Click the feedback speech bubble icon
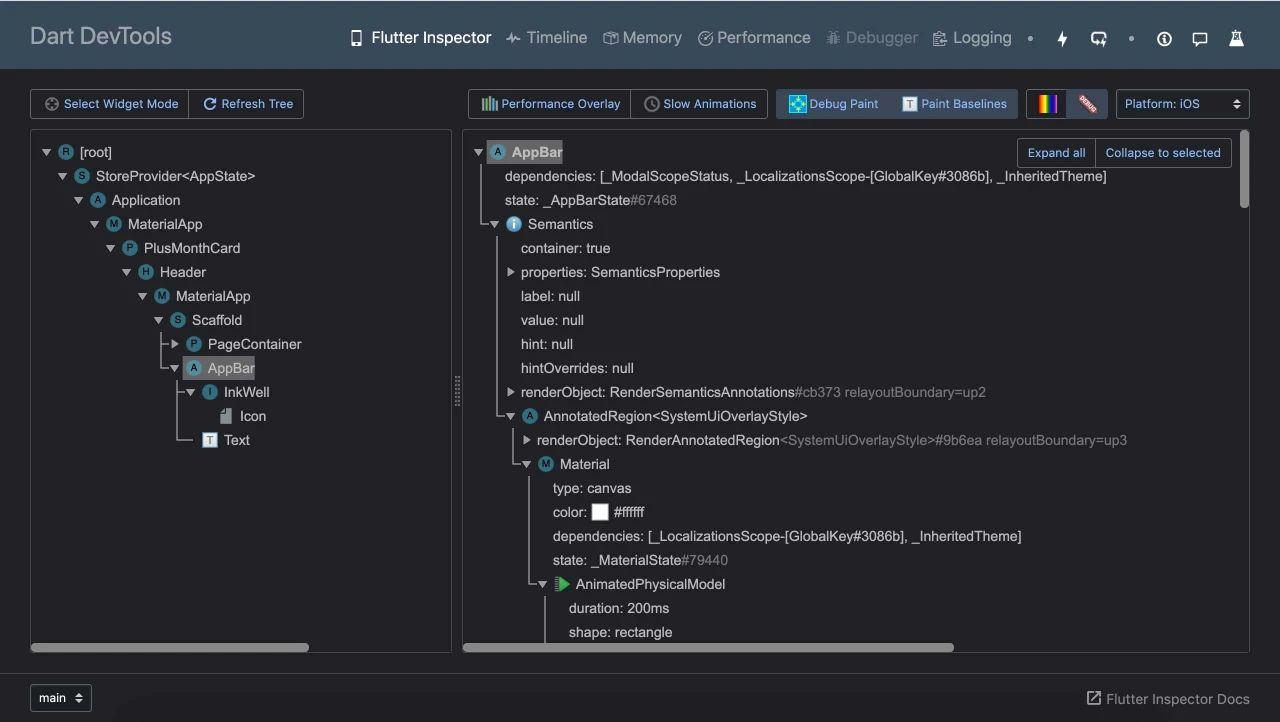This screenshot has height=722, width=1280. tap(1200, 38)
